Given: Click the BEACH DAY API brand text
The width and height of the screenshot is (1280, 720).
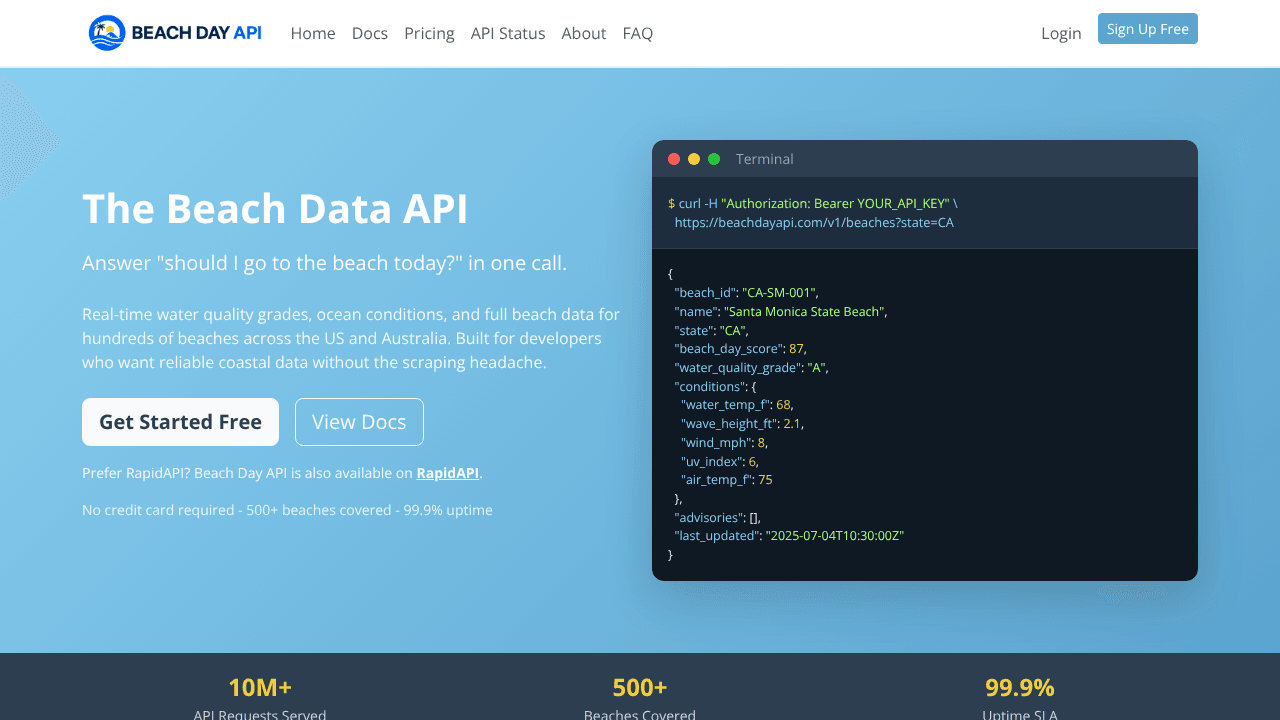Looking at the screenshot, I should tap(197, 33).
